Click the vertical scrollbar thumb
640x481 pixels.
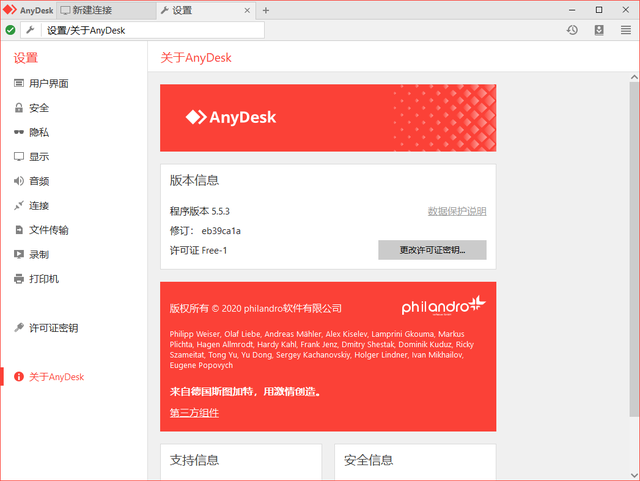coord(634,249)
